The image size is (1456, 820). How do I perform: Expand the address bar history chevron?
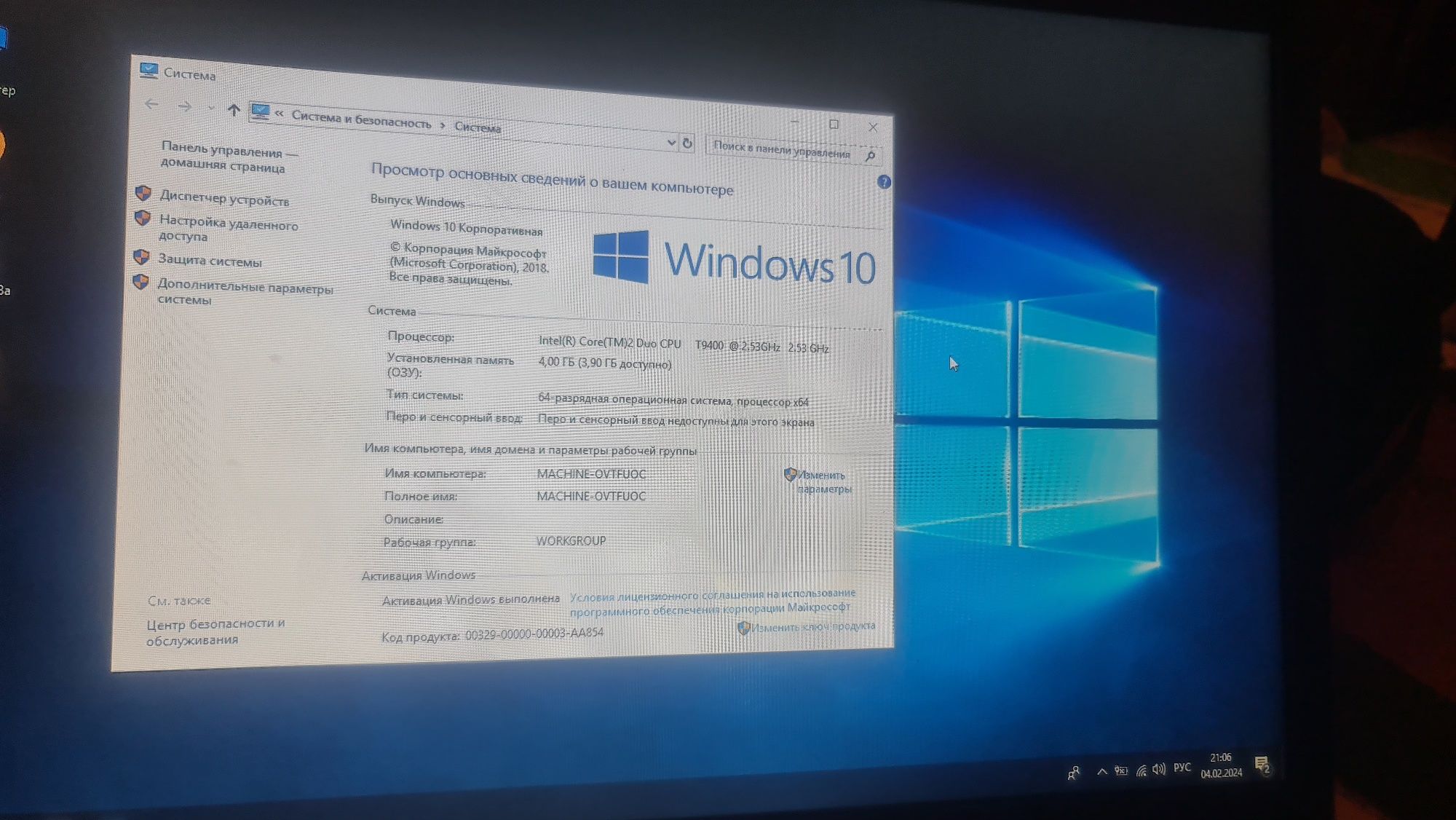[x=670, y=143]
